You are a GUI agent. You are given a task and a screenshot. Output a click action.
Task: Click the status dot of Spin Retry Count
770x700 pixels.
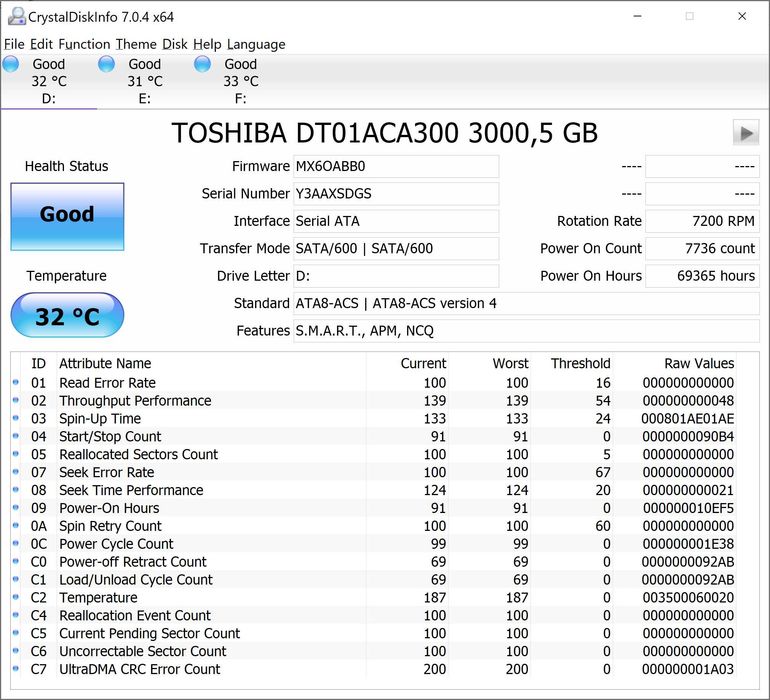16,526
